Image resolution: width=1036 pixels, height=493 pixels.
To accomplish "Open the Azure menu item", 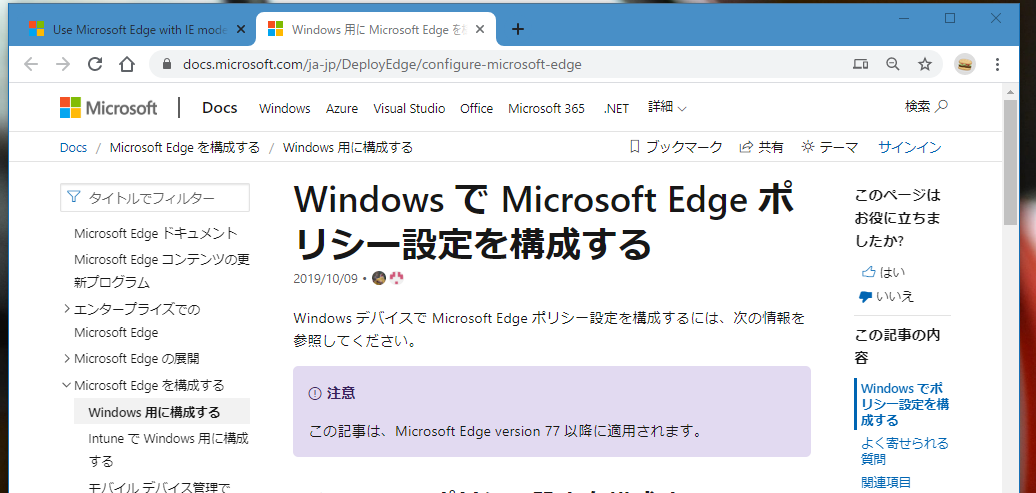I will pos(342,108).
